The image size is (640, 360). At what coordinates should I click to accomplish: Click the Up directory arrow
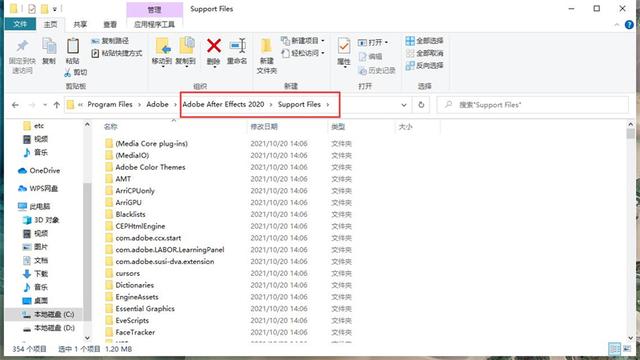click(x=57, y=105)
